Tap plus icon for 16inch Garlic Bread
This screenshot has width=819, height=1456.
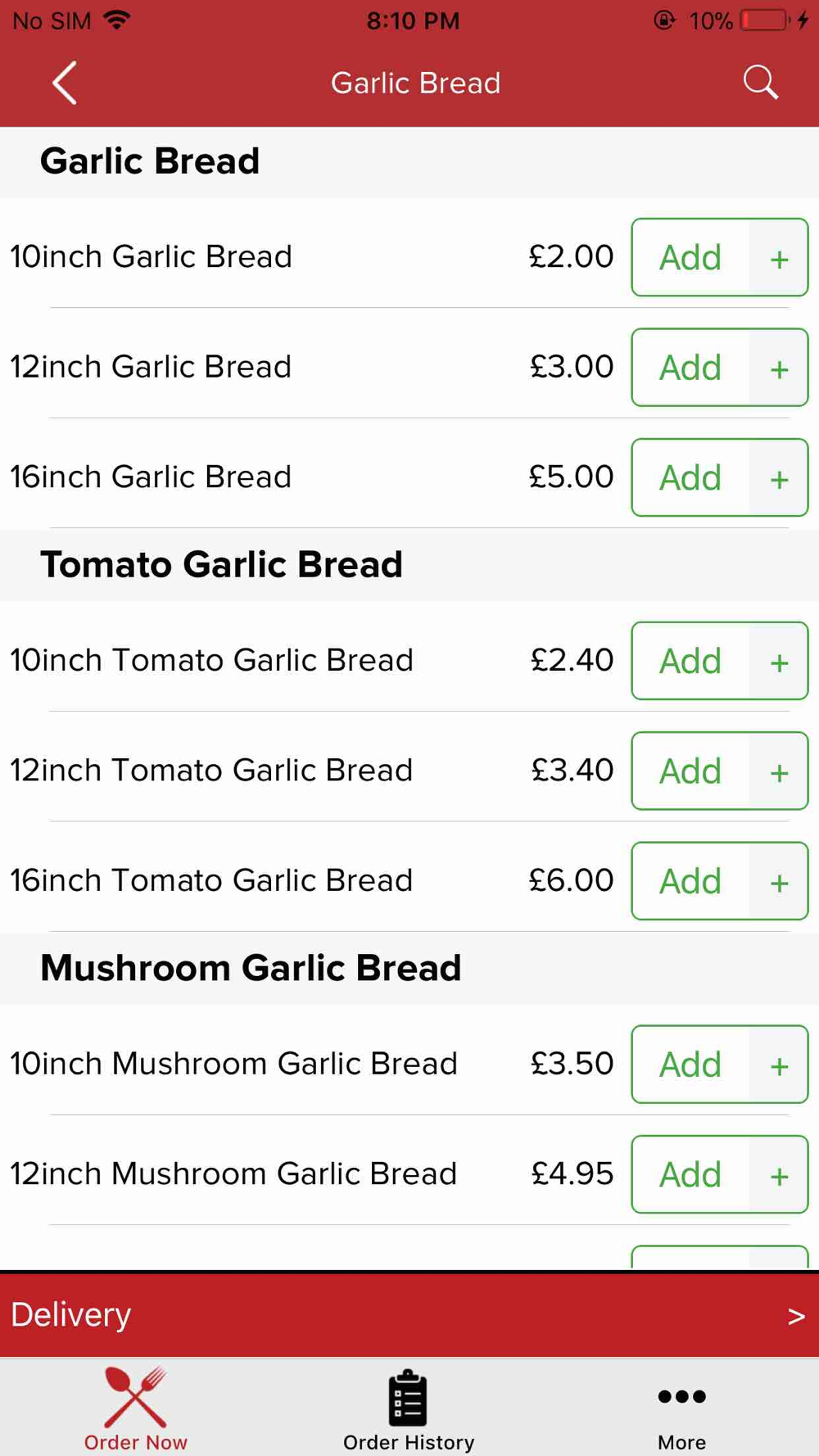(x=779, y=478)
